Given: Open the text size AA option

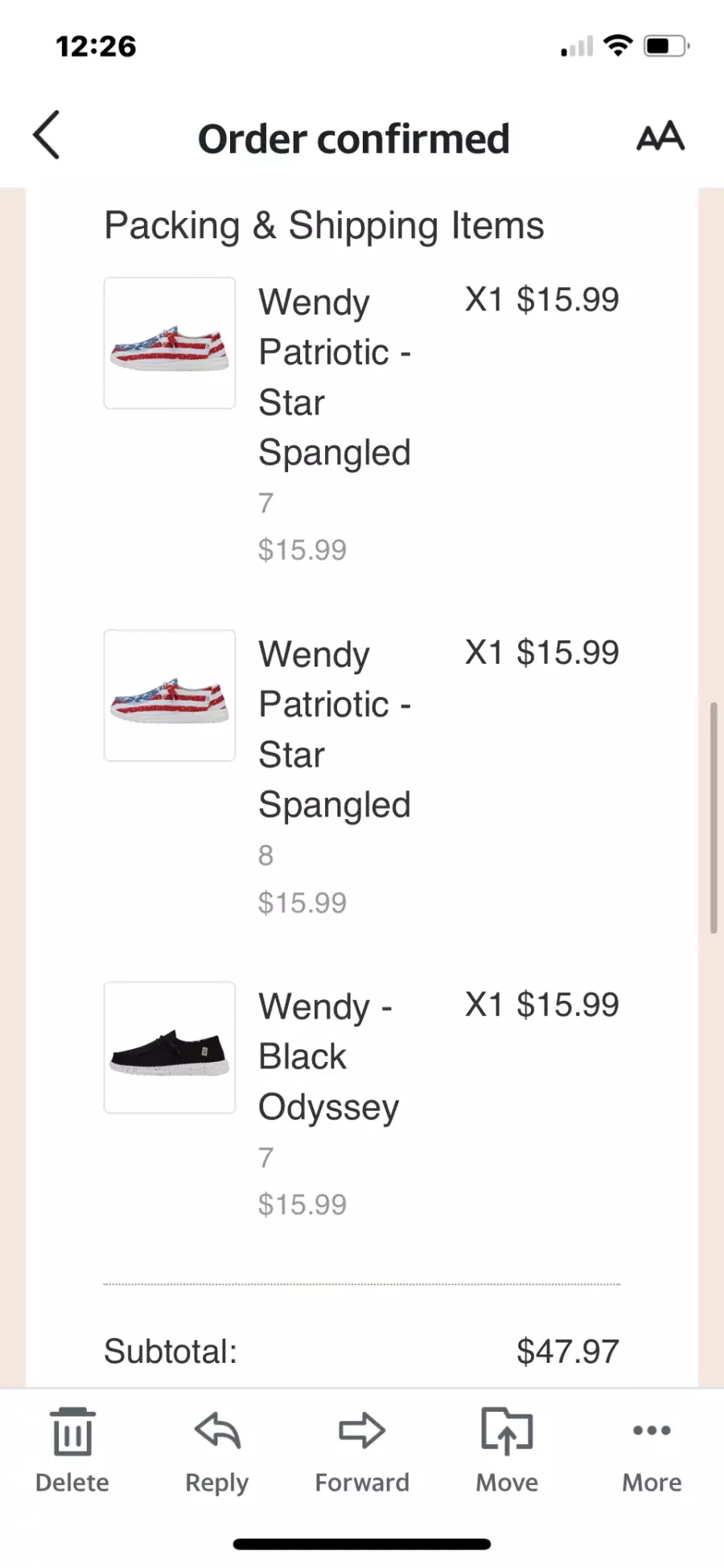Looking at the screenshot, I should [x=660, y=137].
